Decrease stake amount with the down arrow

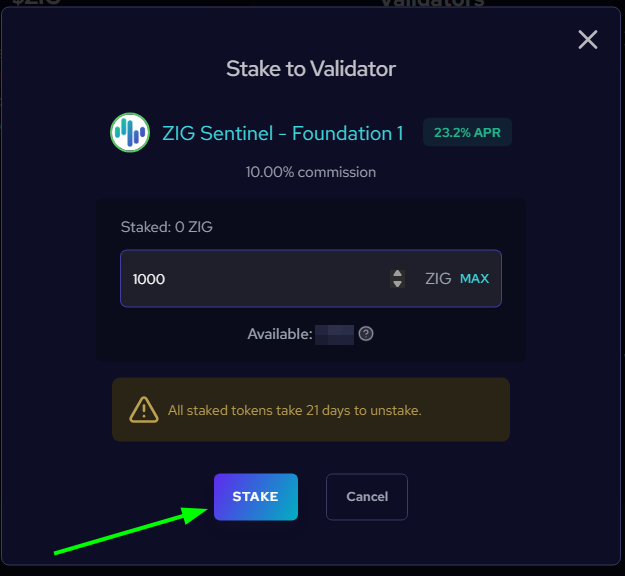(x=397, y=285)
